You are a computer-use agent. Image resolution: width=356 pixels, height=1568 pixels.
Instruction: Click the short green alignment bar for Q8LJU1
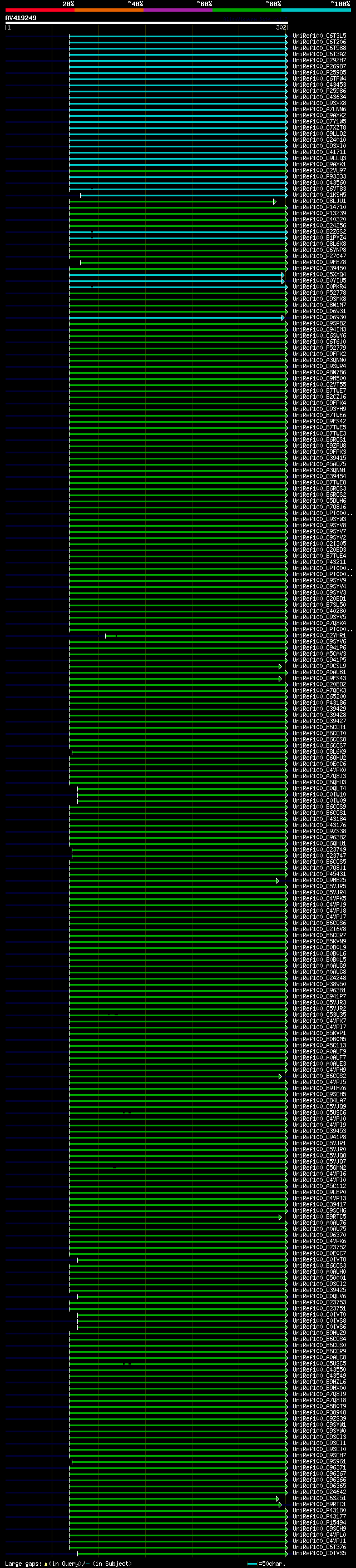click(172, 201)
